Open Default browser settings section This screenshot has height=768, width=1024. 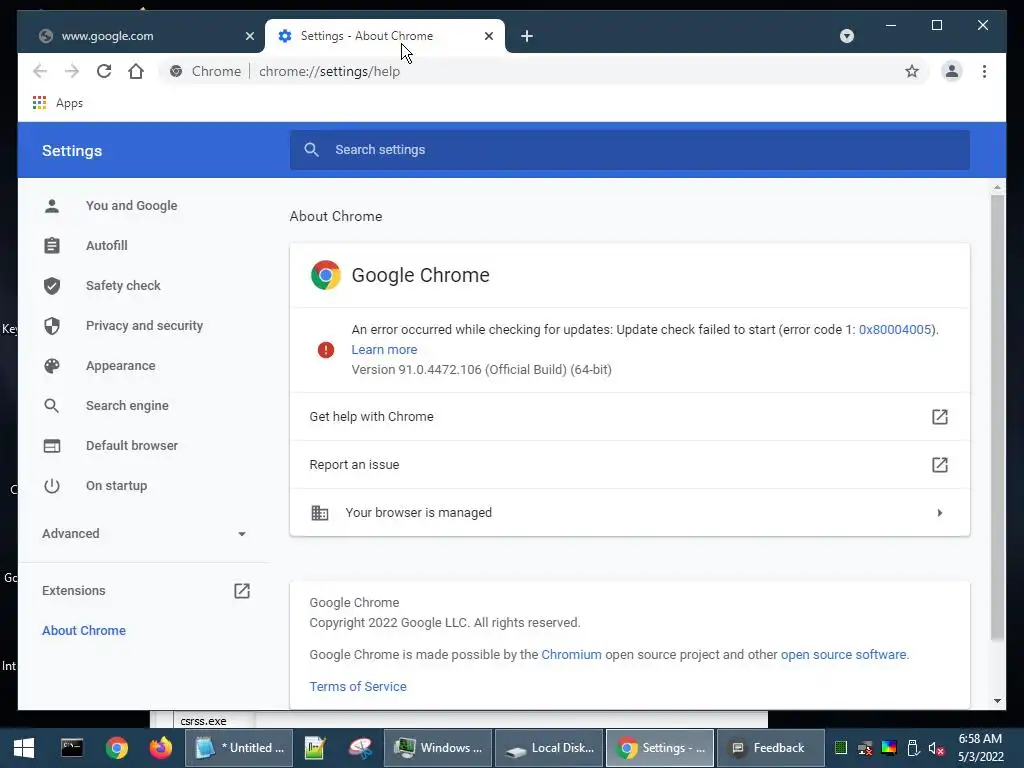[131, 445]
